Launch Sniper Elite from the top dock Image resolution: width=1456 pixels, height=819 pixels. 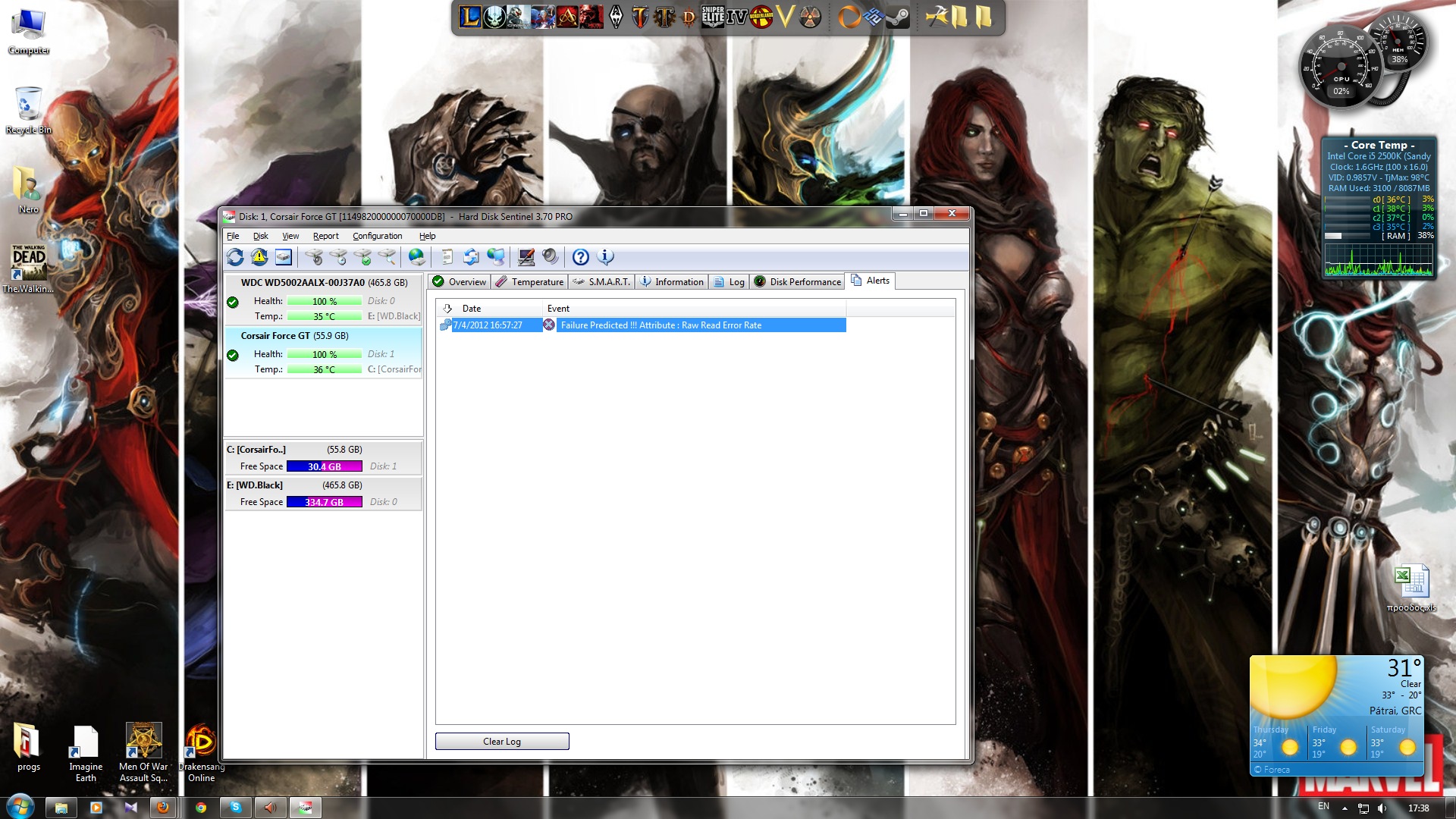pos(713,17)
